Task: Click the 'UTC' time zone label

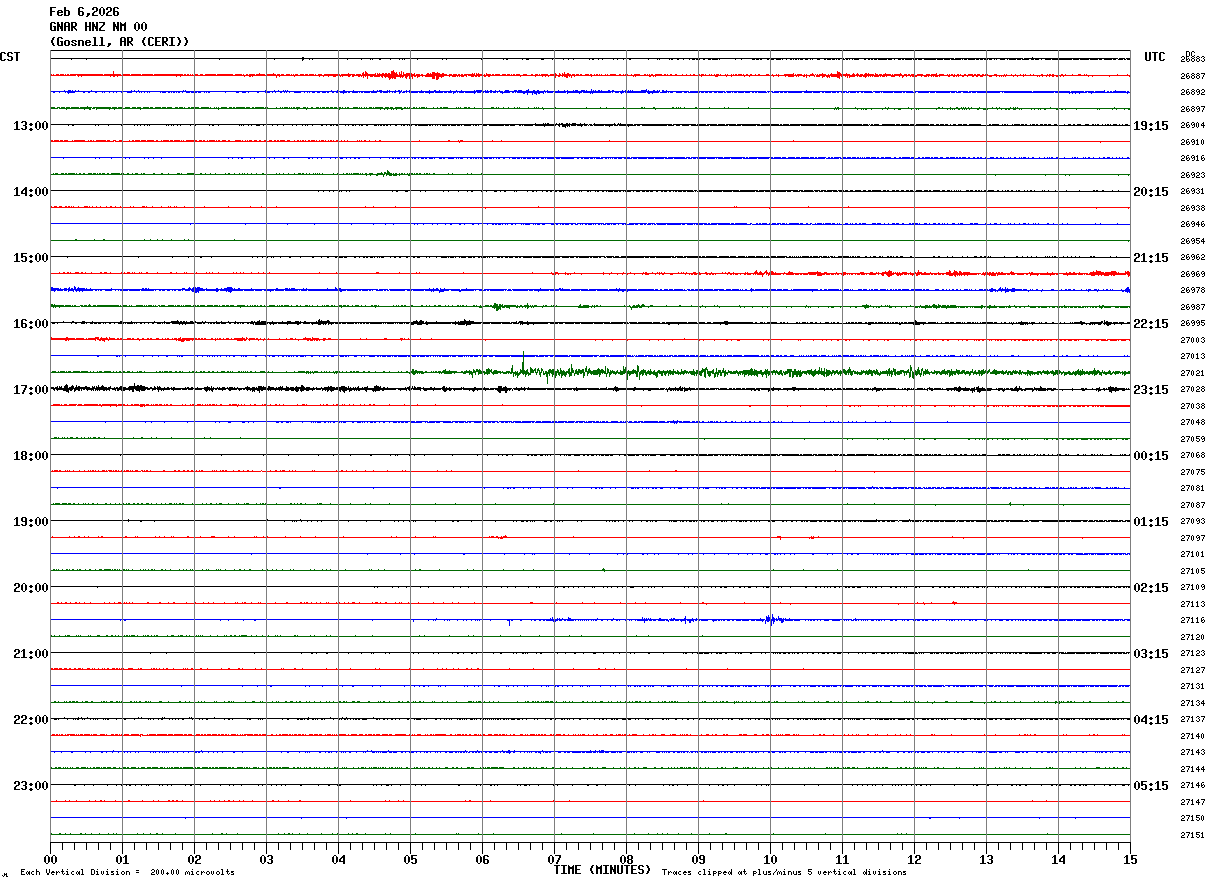Action: tap(1155, 57)
